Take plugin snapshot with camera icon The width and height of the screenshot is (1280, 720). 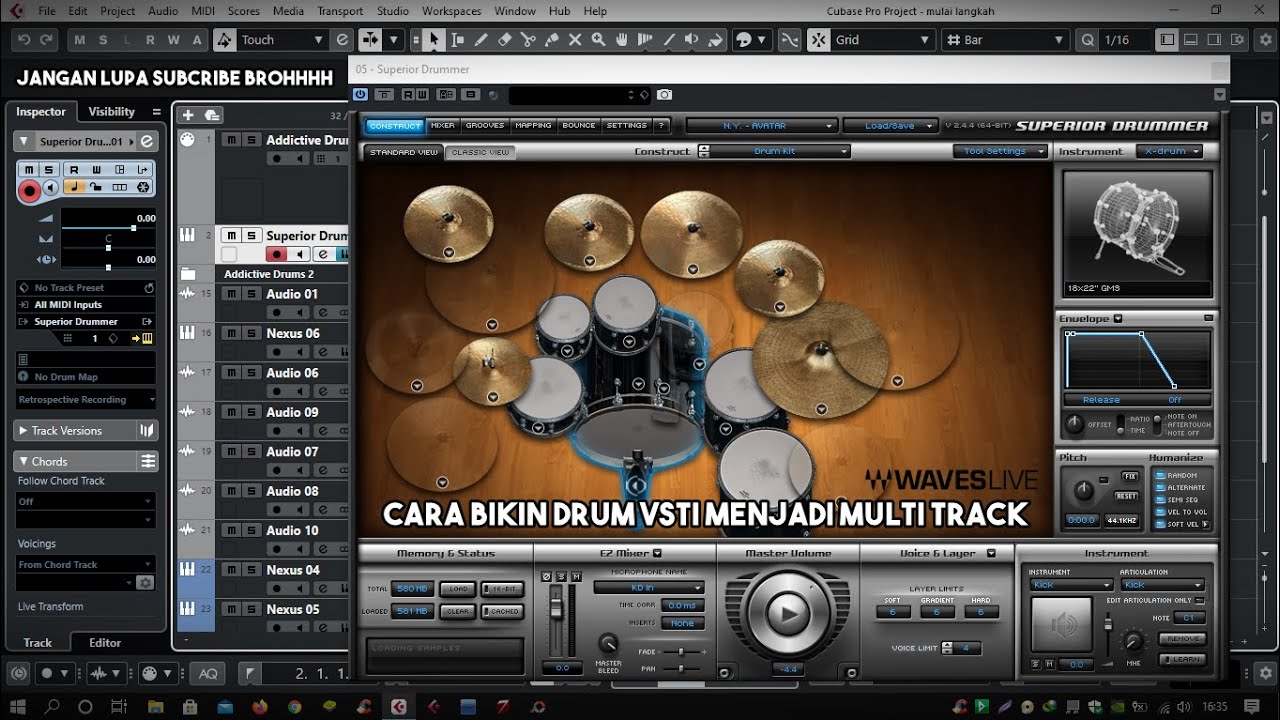pyautogui.click(x=665, y=95)
